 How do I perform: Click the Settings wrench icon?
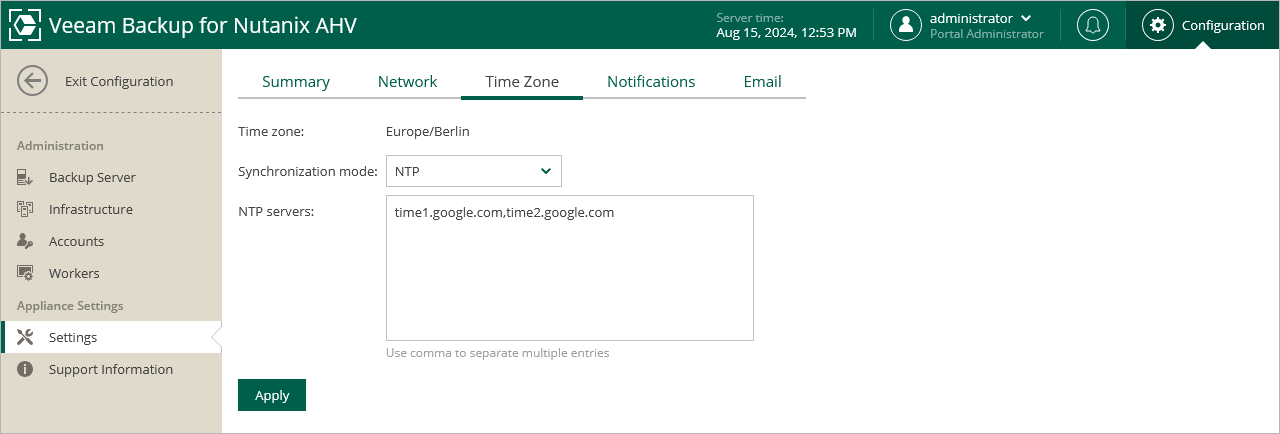click(26, 338)
